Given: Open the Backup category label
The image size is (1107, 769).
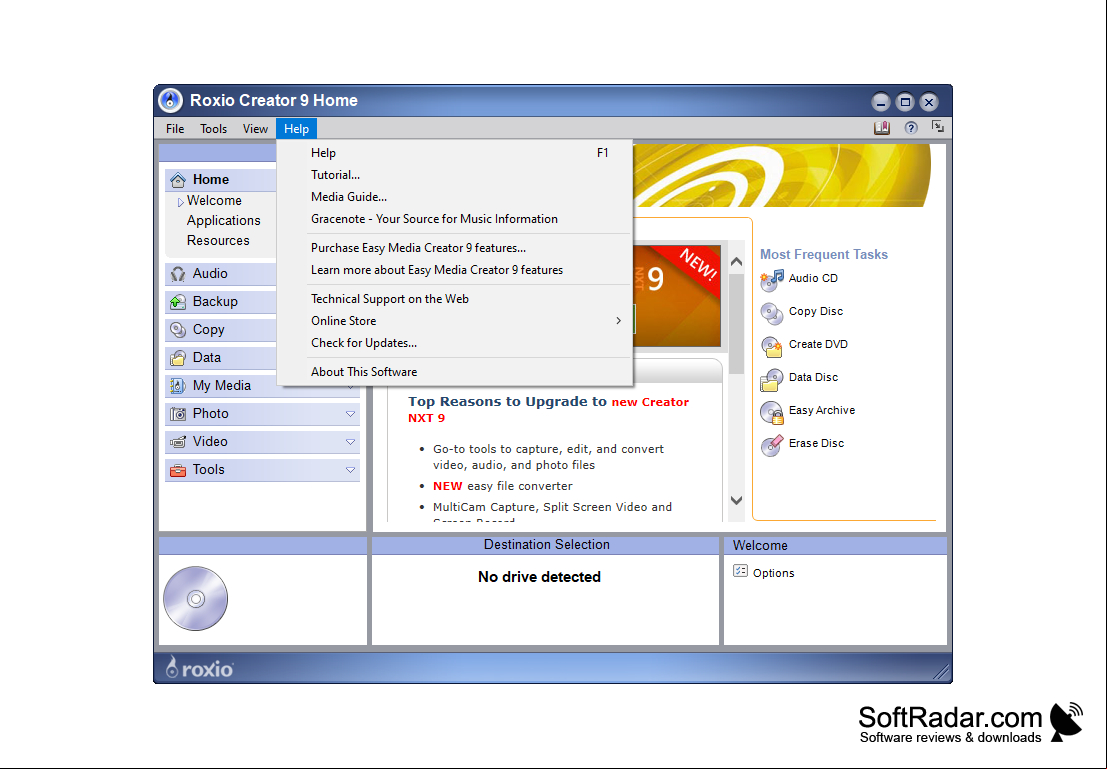Looking at the screenshot, I should (x=215, y=302).
